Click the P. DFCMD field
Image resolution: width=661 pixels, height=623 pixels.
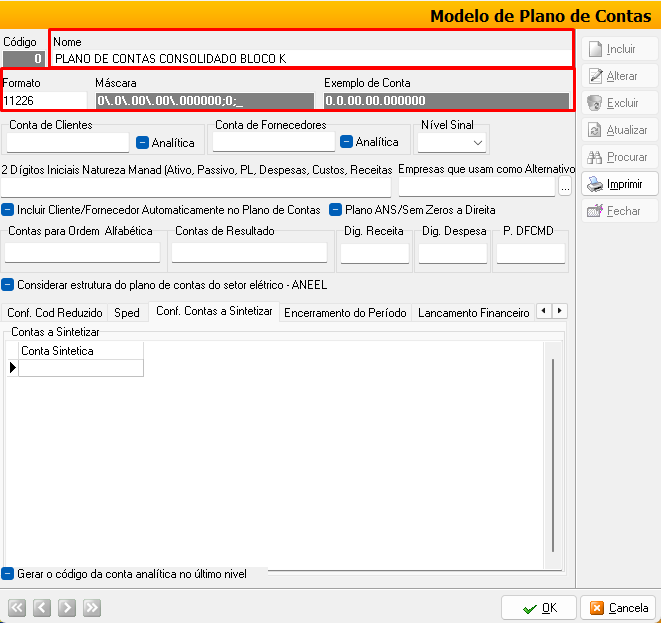tap(531, 253)
